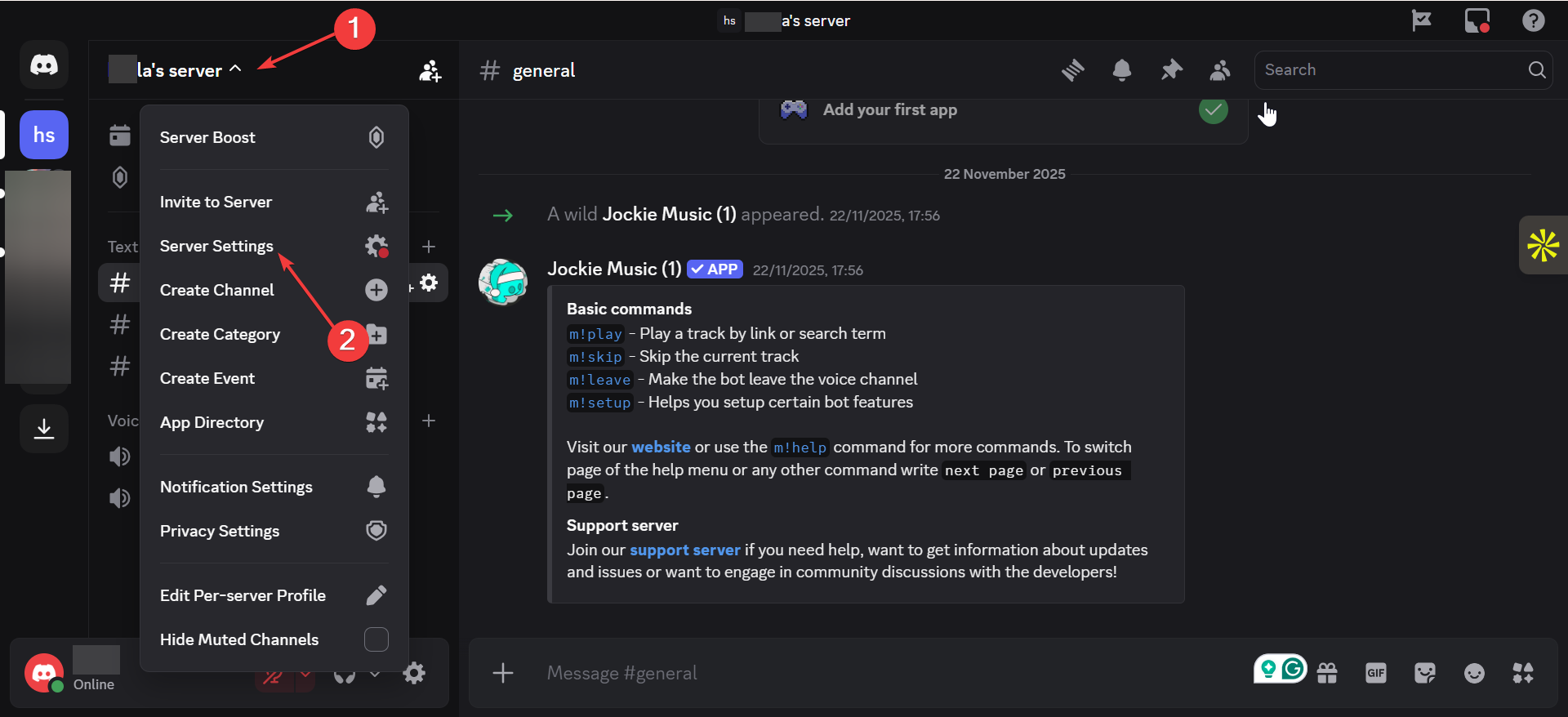Open the Threads icon in channel header
Image resolution: width=1568 pixels, height=717 pixels.
(1073, 70)
